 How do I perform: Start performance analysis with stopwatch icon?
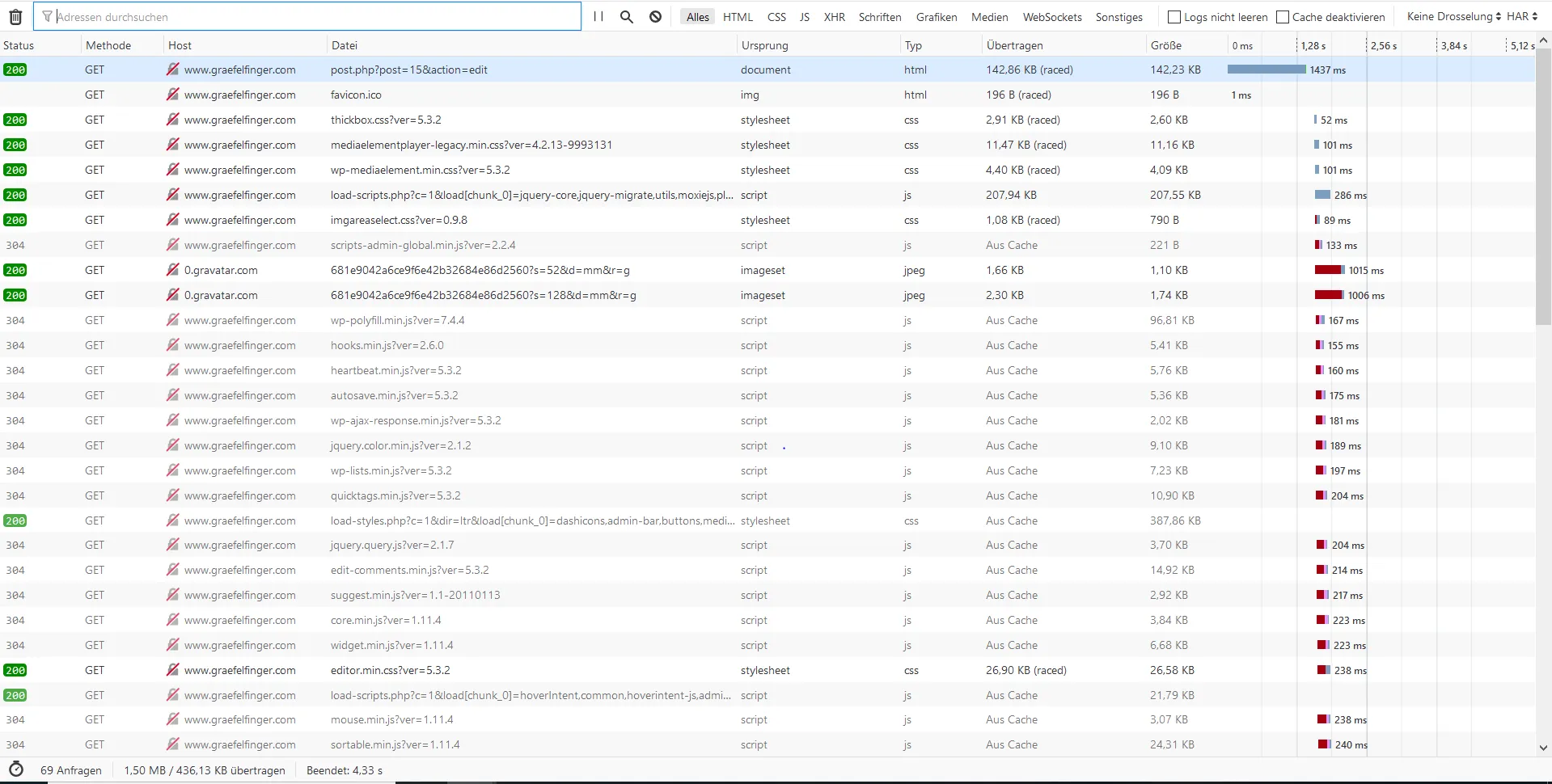click(16, 769)
